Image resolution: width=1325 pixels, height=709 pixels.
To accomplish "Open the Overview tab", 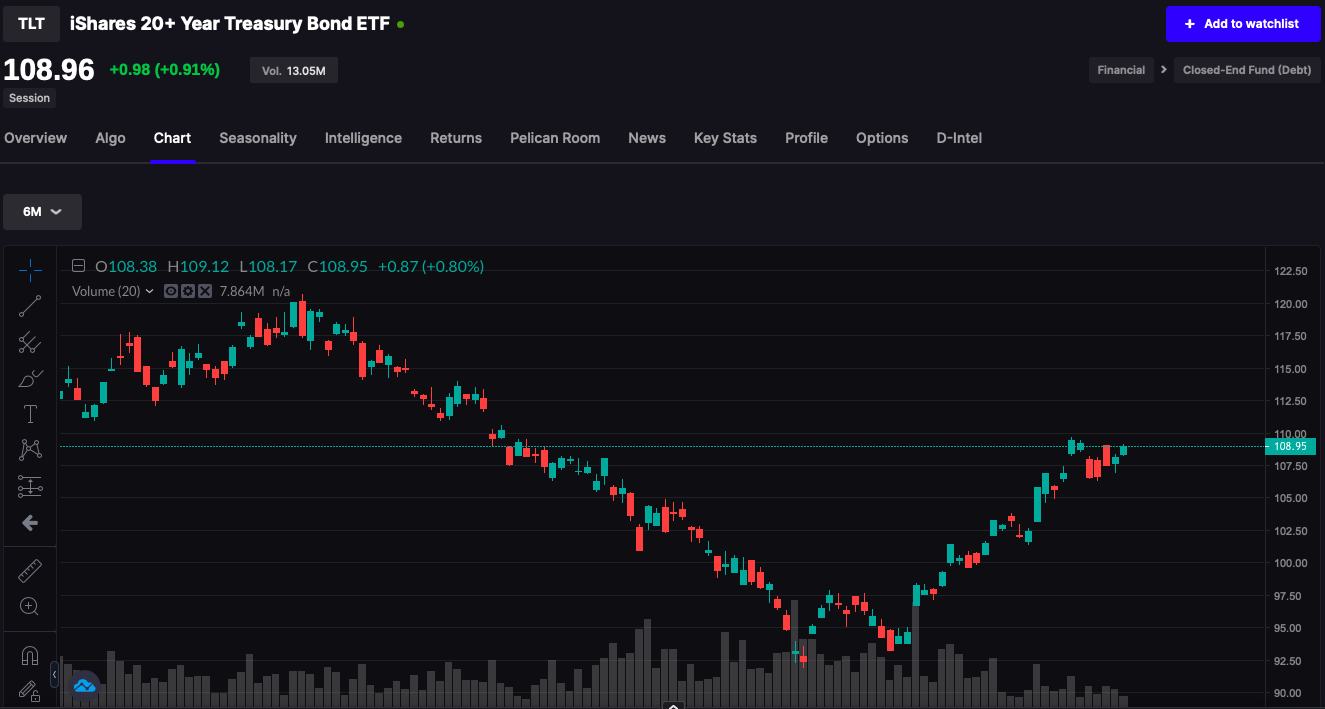I will (35, 138).
